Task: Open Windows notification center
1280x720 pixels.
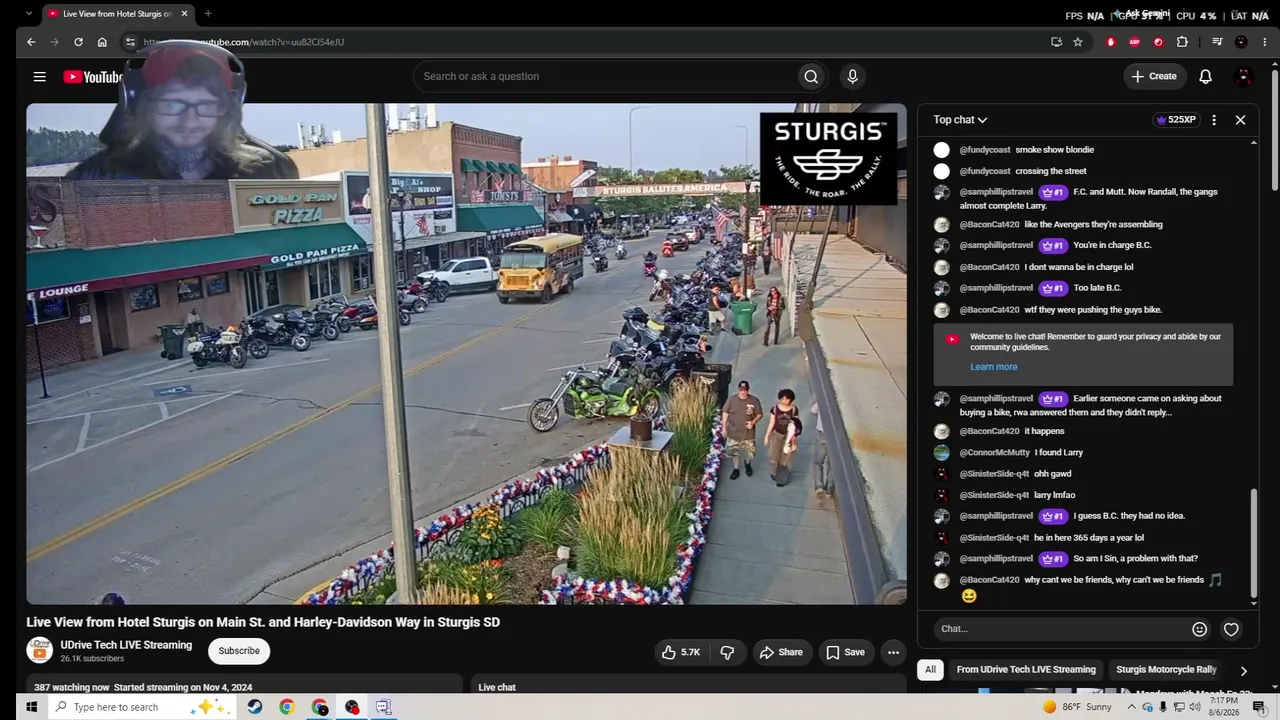Action: pyautogui.click(x=1259, y=707)
